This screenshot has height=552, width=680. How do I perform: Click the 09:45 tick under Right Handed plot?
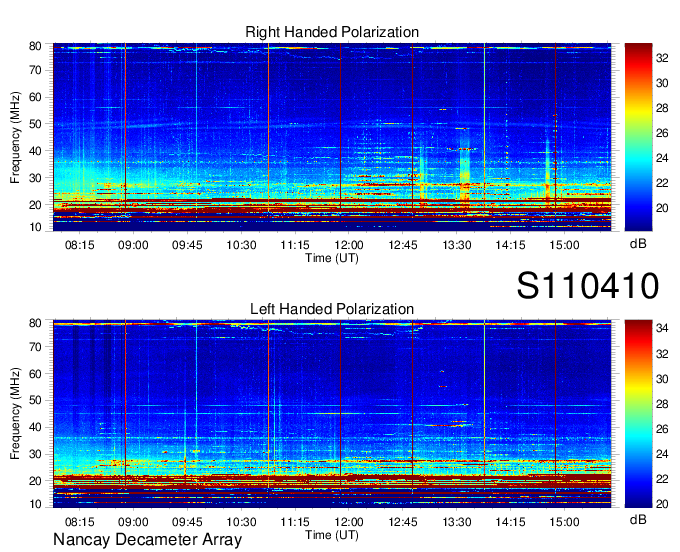(187, 245)
